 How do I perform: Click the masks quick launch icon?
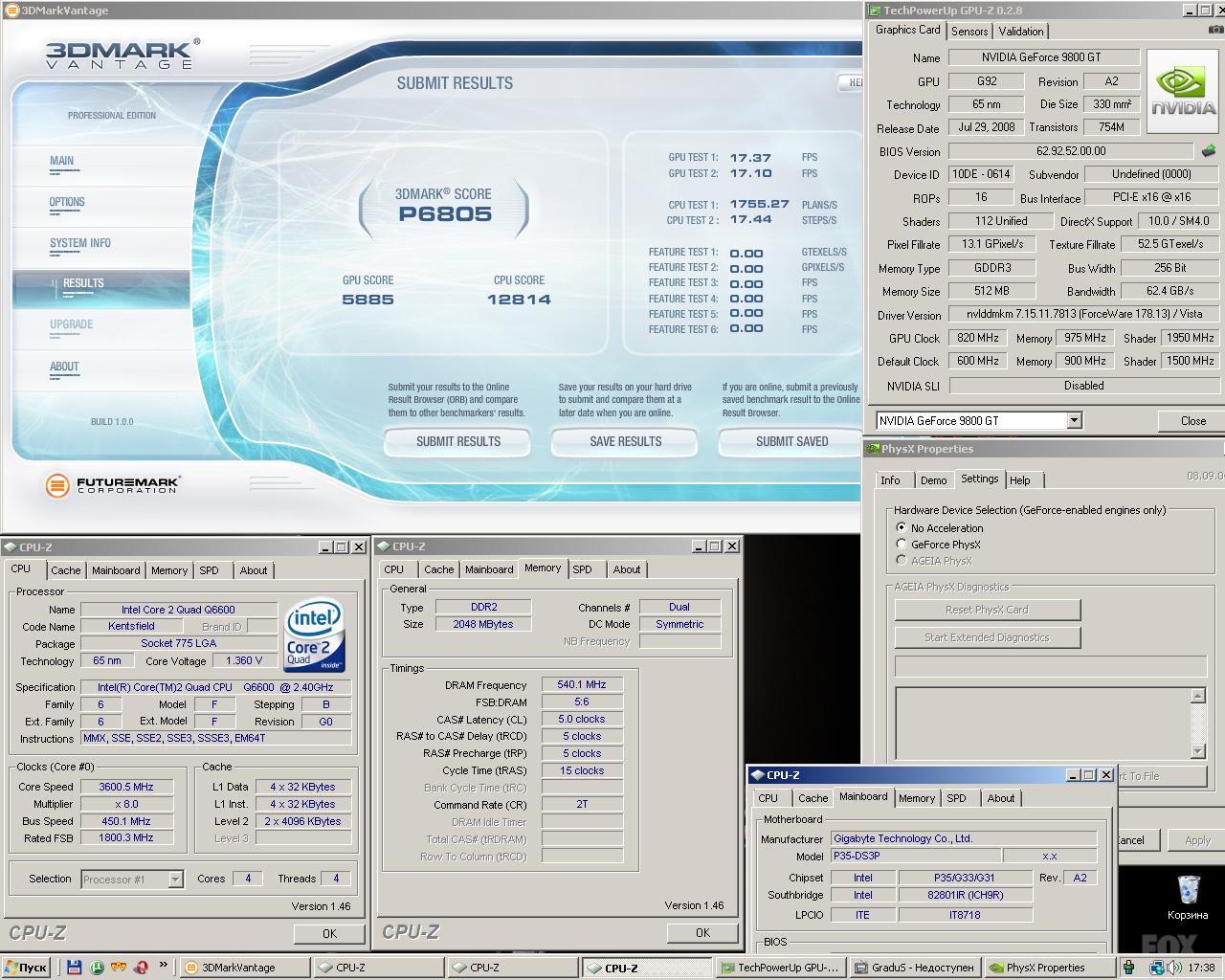pyautogui.click(x=120, y=967)
